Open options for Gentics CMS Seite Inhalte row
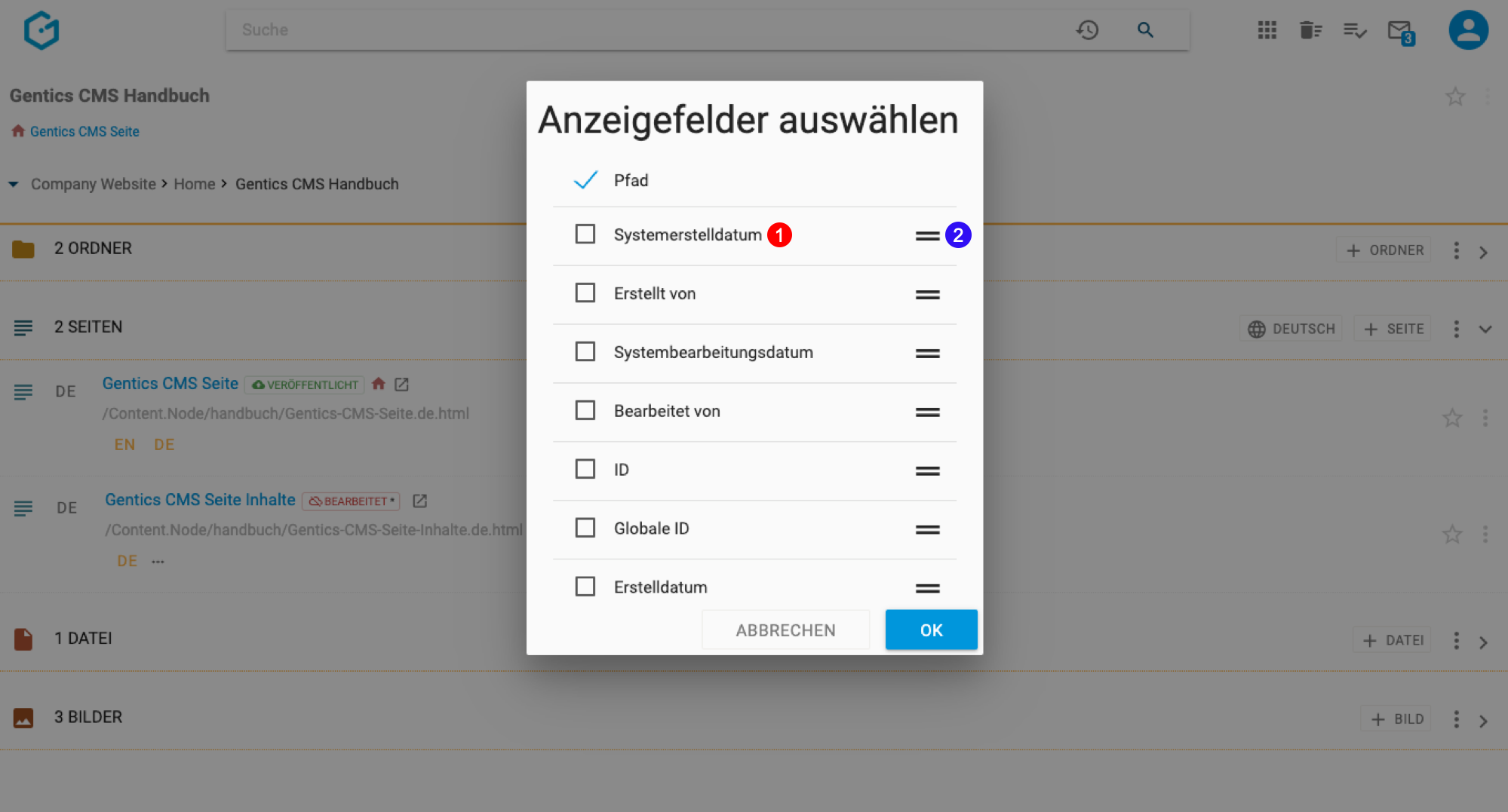This screenshot has height=812, width=1508. 1485,535
